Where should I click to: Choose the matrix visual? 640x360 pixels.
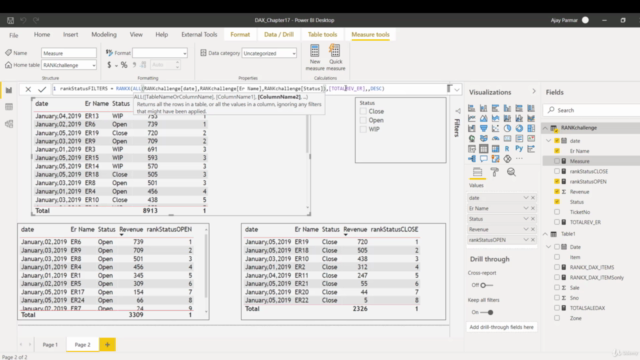click(495, 149)
